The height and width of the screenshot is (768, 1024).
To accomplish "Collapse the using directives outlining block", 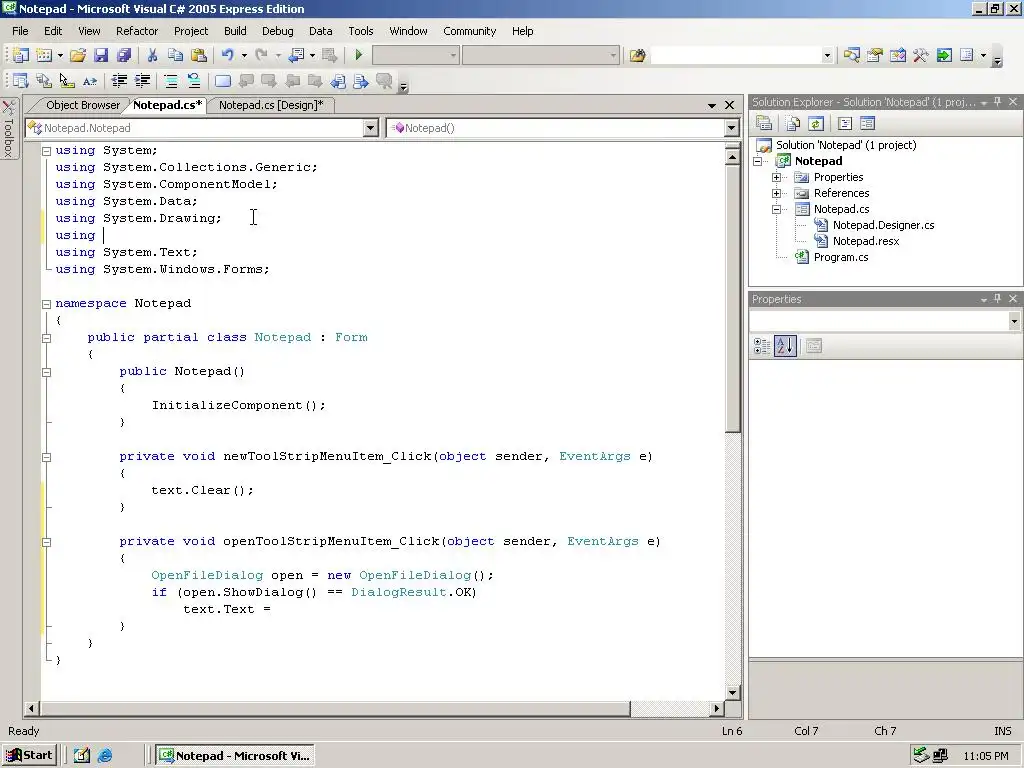I will click(x=46, y=151).
